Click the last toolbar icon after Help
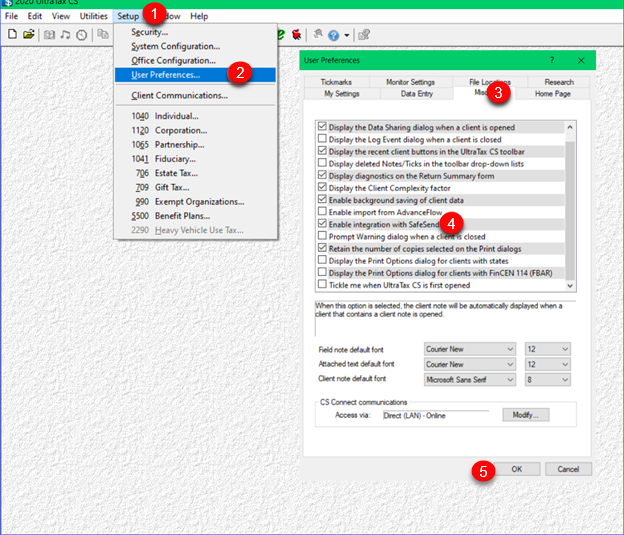The width and height of the screenshot is (624, 535). coord(364,35)
